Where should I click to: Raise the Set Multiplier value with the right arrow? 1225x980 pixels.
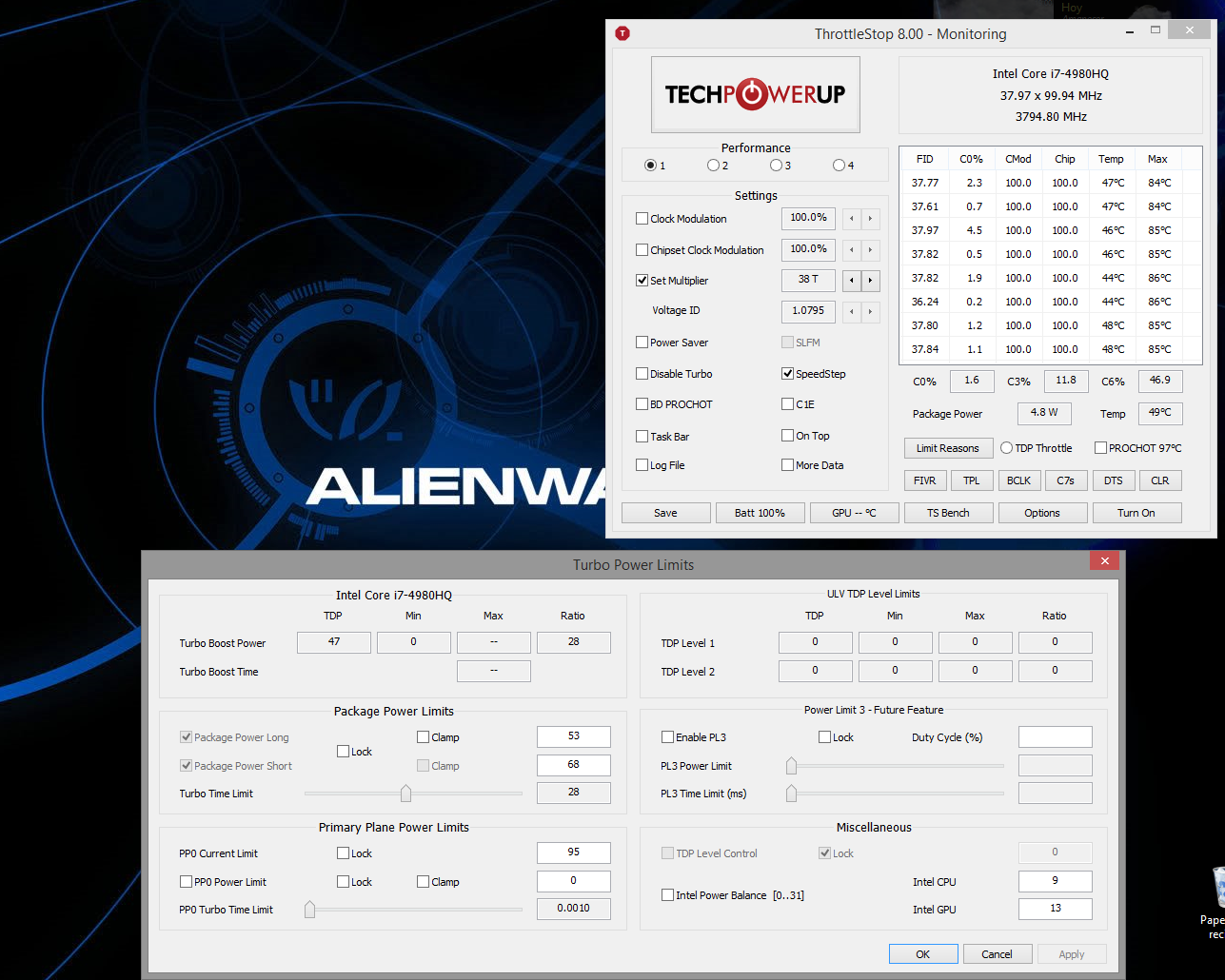(x=870, y=281)
